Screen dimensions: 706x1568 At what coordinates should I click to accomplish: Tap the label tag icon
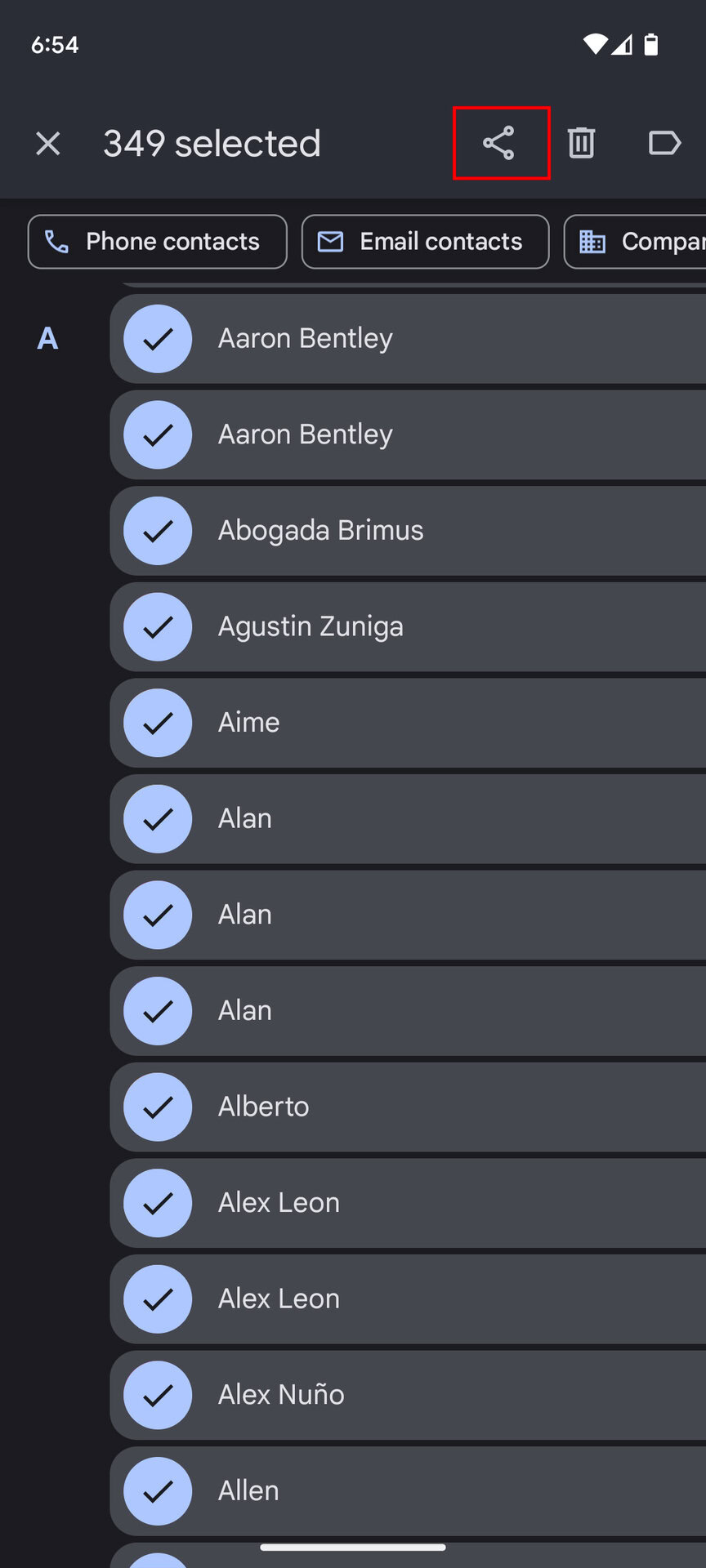pyautogui.click(x=664, y=143)
